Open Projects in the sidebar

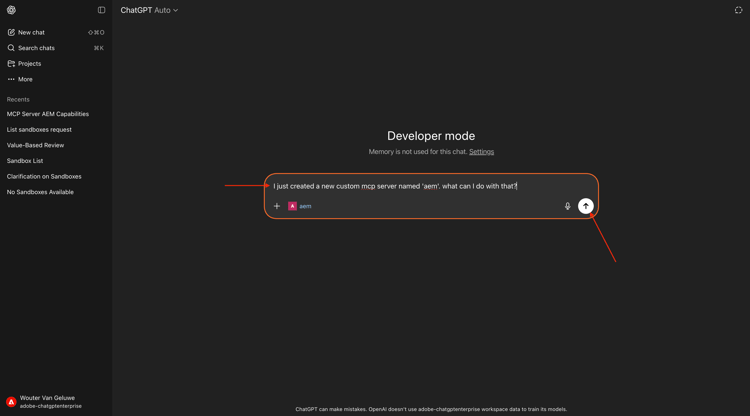click(x=56, y=64)
